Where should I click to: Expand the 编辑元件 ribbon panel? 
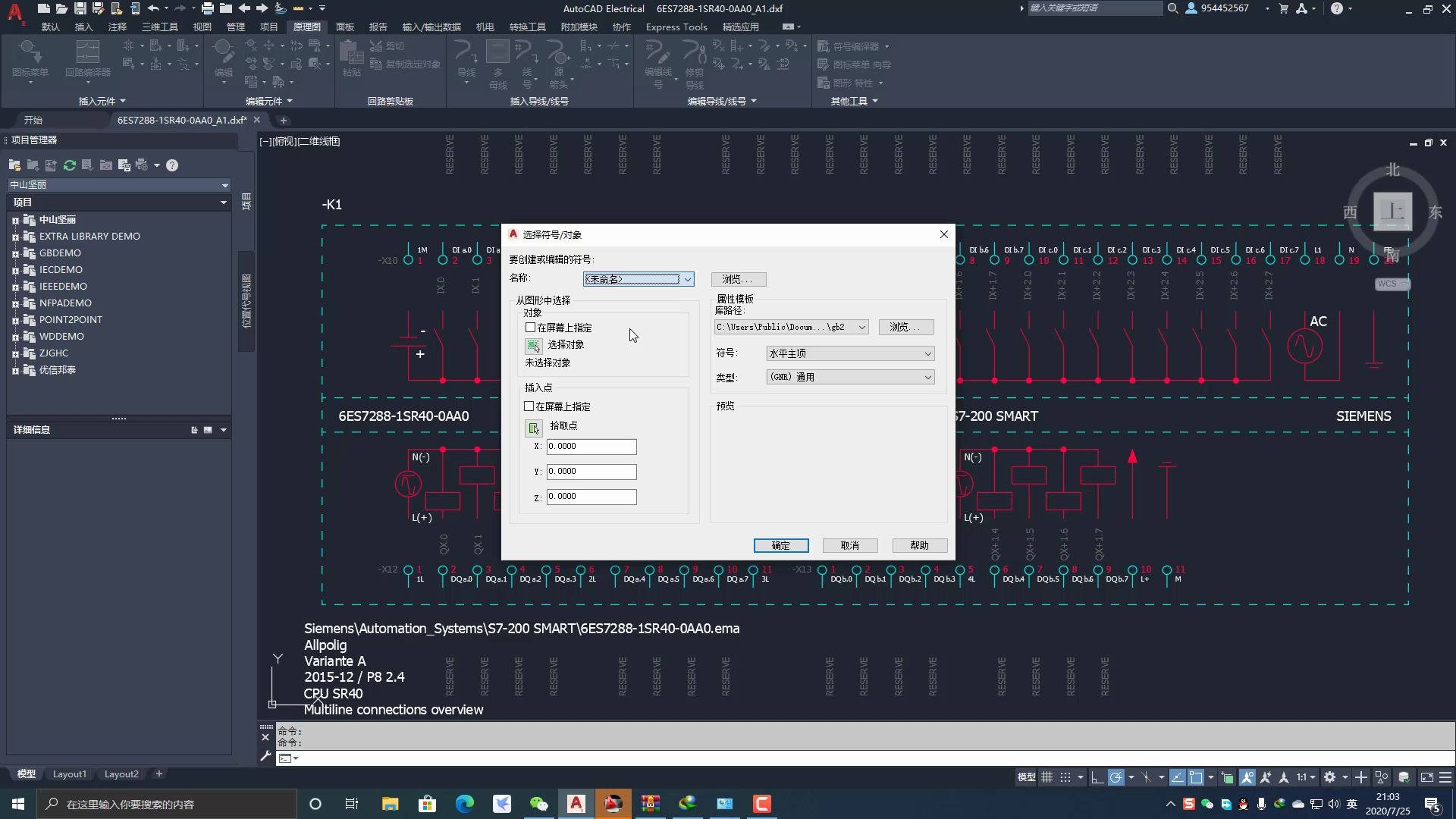click(x=269, y=101)
